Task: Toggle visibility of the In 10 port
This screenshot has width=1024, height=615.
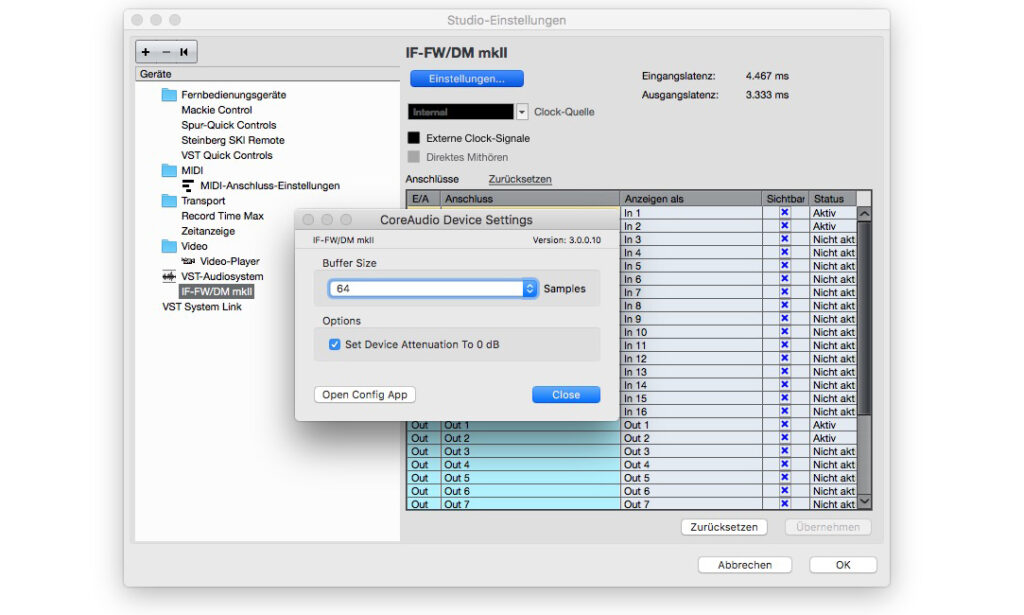Action: pos(784,332)
